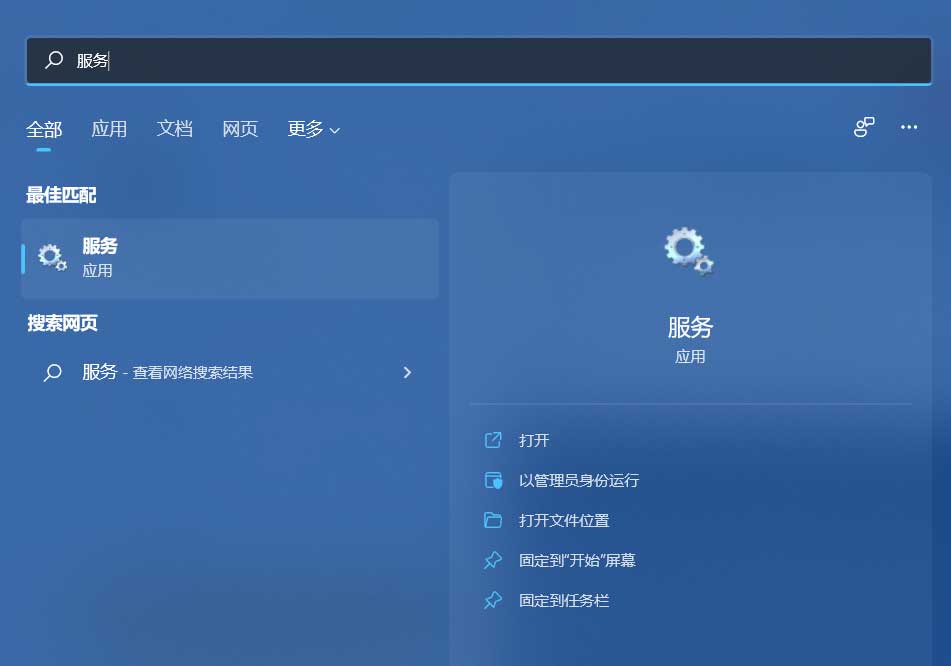Click the folder icon beside 打开文件位置
This screenshot has width=951, height=666.
point(492,520)
